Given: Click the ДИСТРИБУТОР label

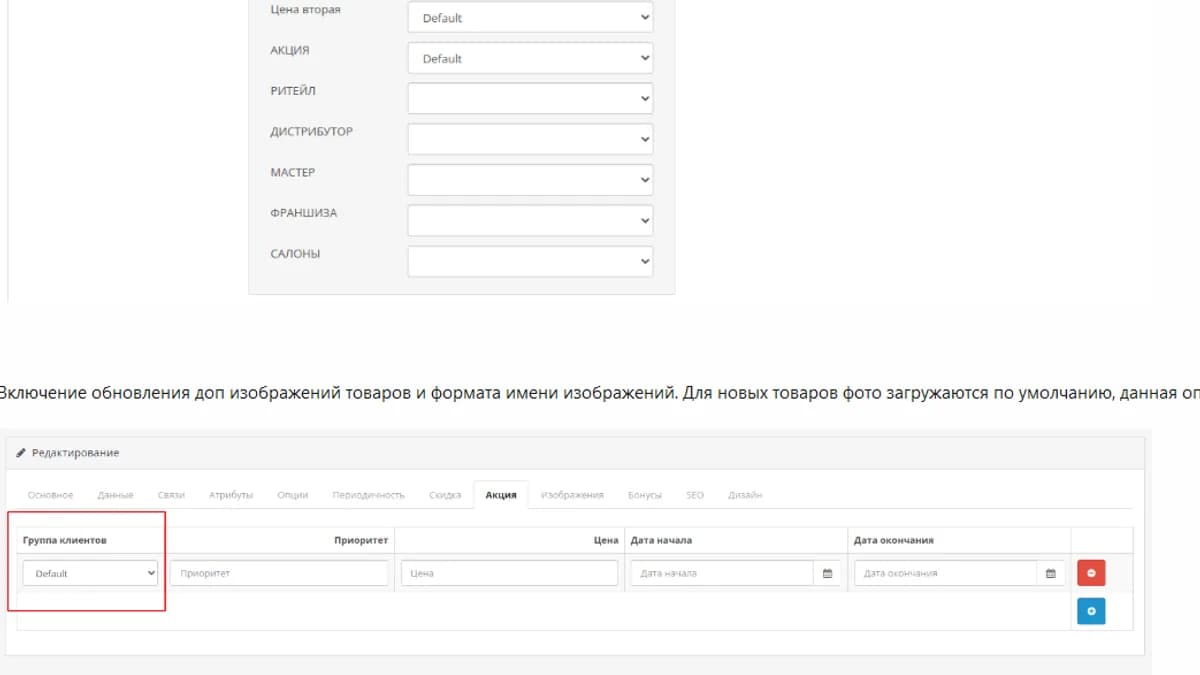Looking at the screenshot, I should [x=311, y=131].
